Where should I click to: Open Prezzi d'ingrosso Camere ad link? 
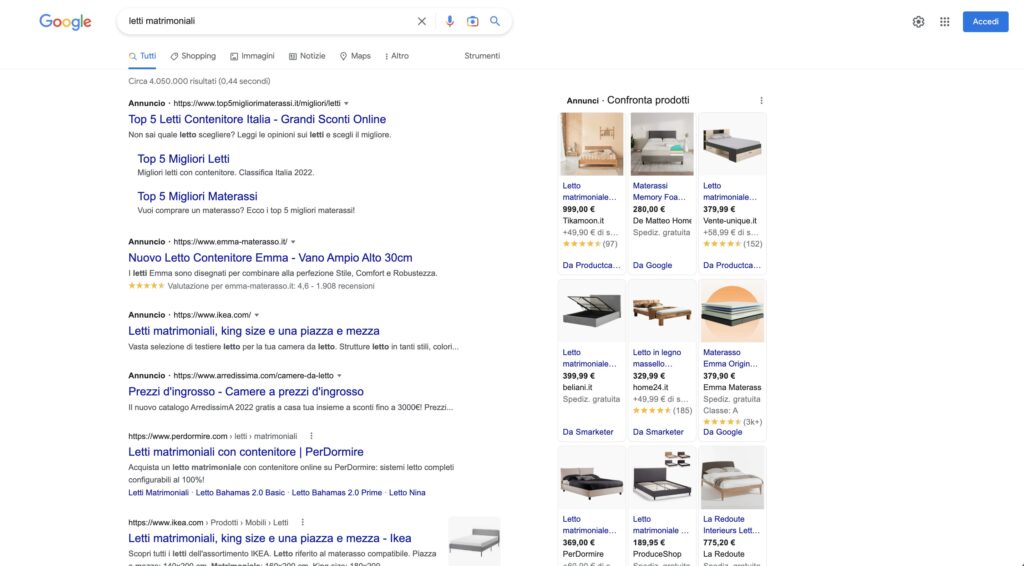[x=246, y=392]
